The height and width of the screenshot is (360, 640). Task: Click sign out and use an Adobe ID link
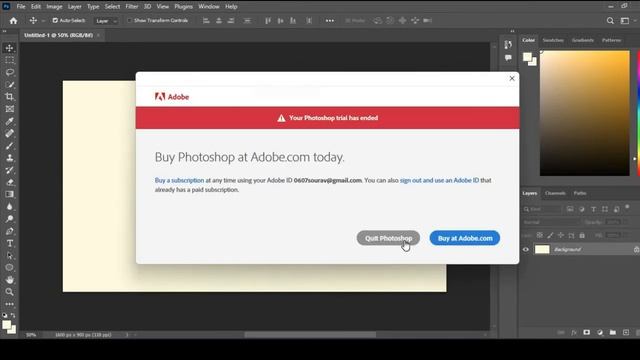click(x=439, y=180)
